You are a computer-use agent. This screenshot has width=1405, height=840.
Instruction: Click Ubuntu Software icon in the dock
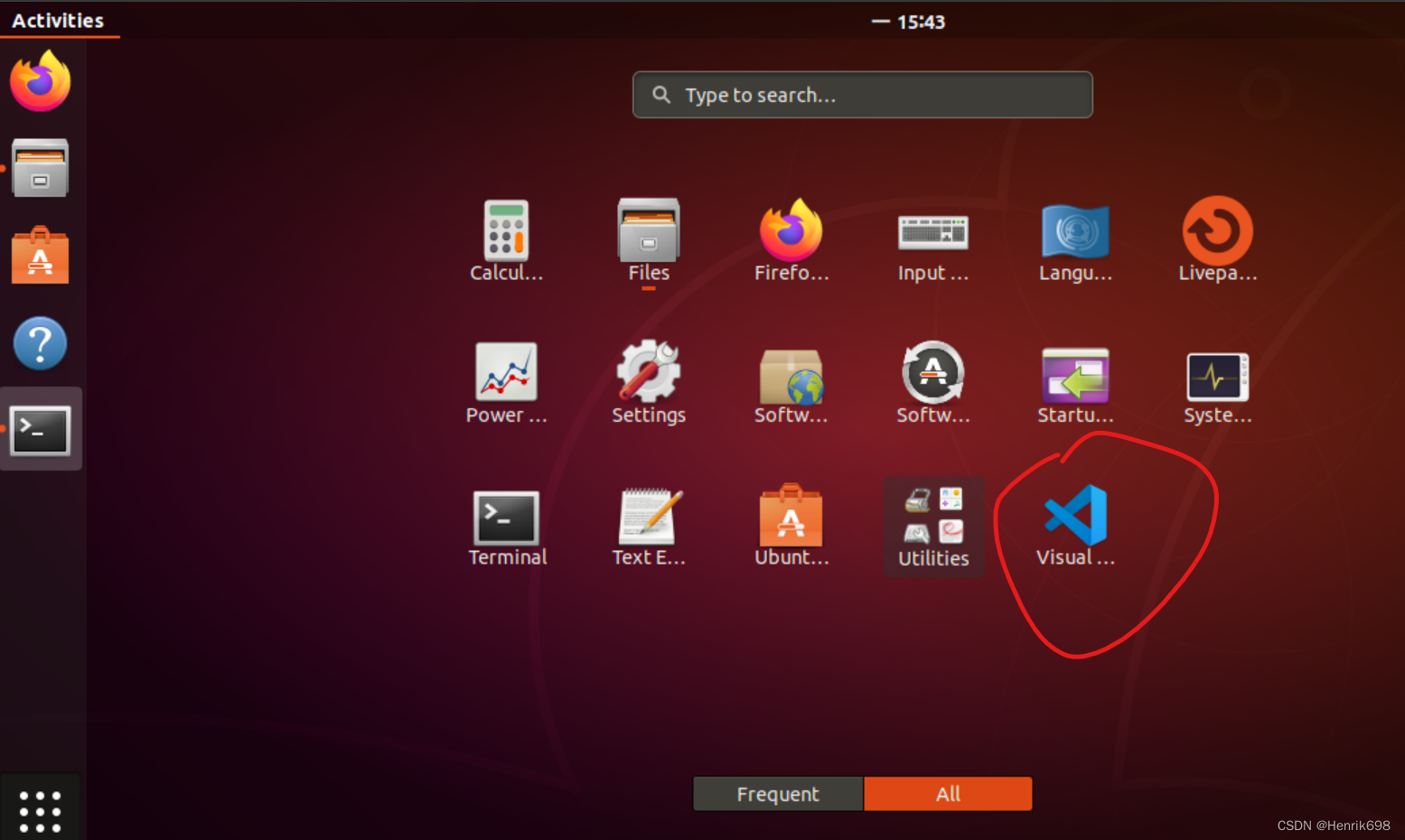point(40,255)
